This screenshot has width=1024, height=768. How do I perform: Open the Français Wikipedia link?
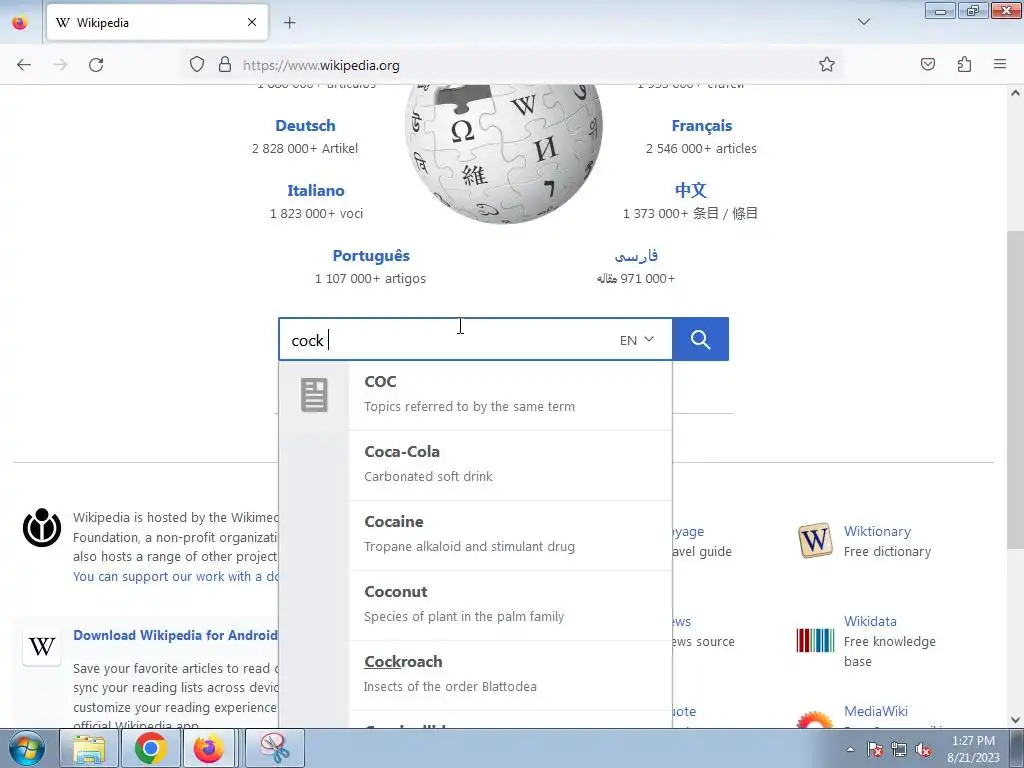pos(701,125)
